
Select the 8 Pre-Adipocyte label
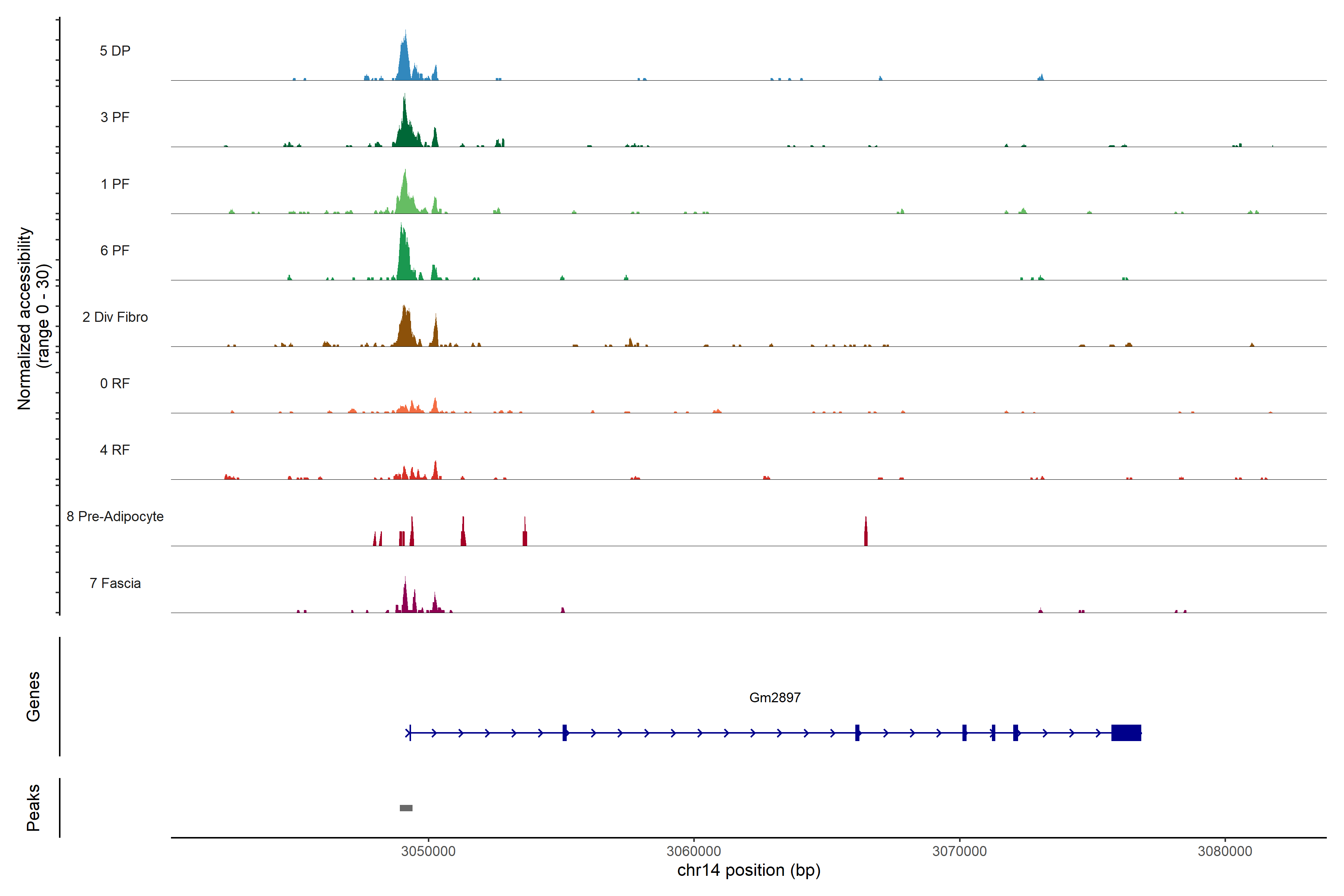coord(115,517)
